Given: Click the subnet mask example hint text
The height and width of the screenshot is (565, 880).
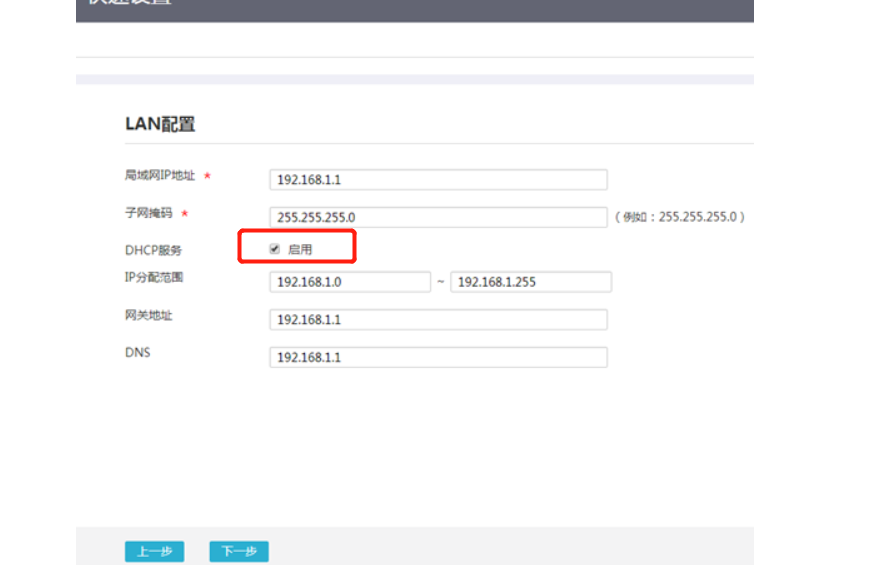Looking at the screenshot, I should 679,217.
